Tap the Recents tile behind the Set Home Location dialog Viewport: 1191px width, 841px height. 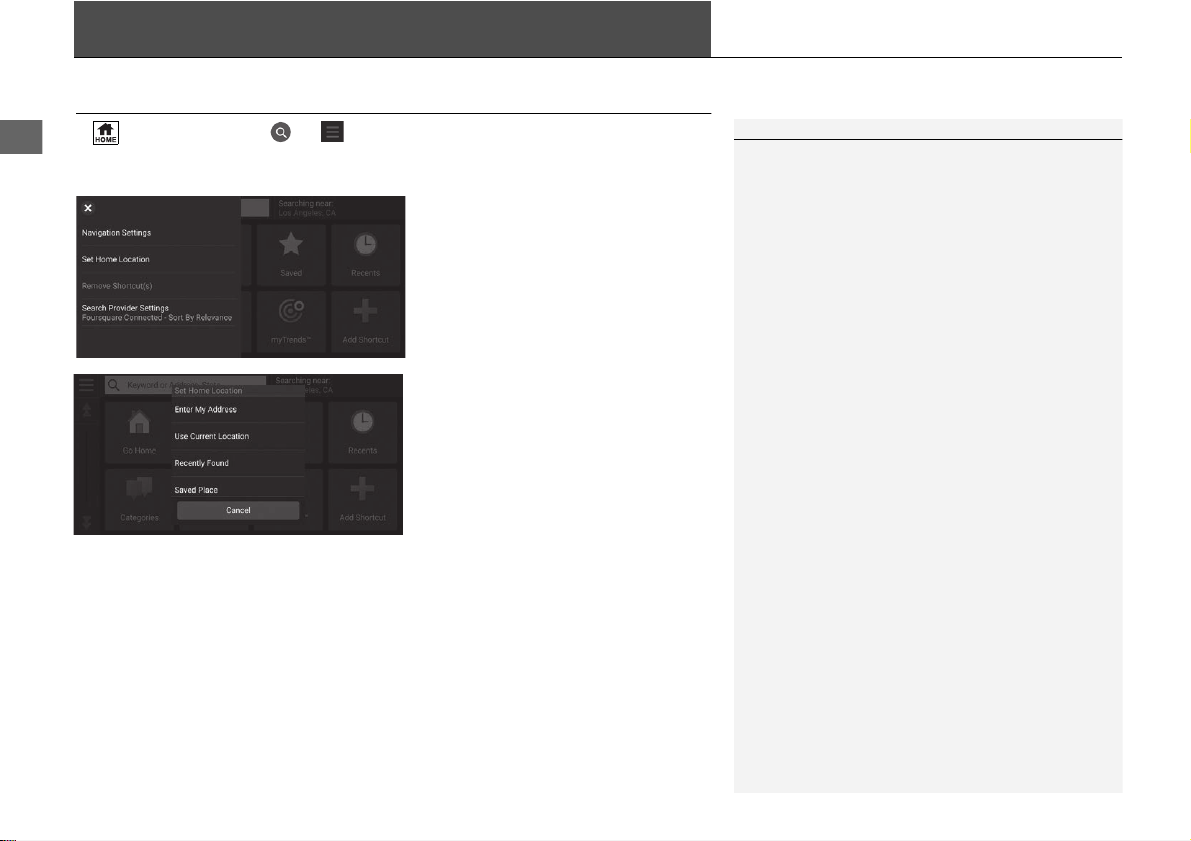pyautogui.click(x=362, y=432)
